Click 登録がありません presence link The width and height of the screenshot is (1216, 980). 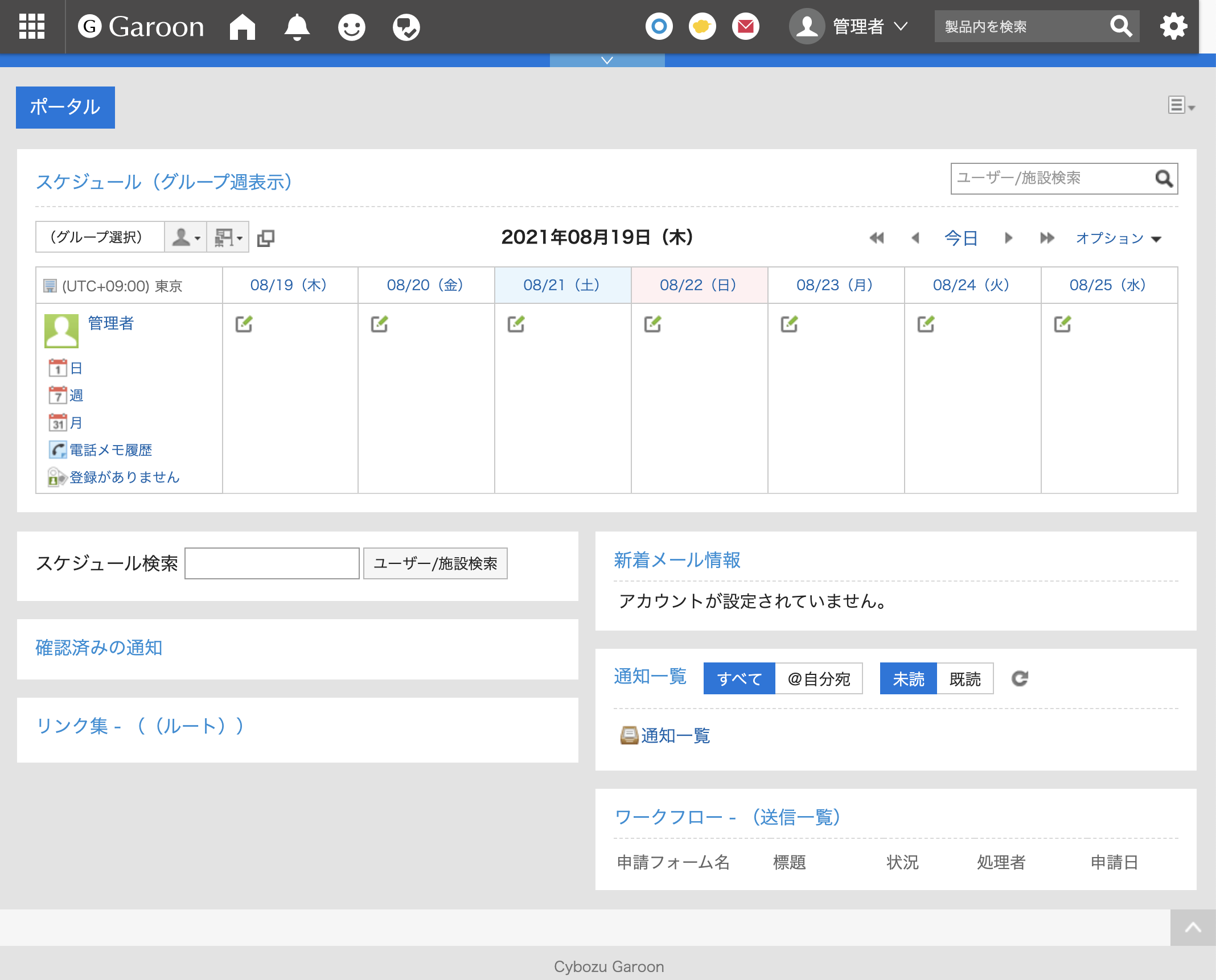114,477
